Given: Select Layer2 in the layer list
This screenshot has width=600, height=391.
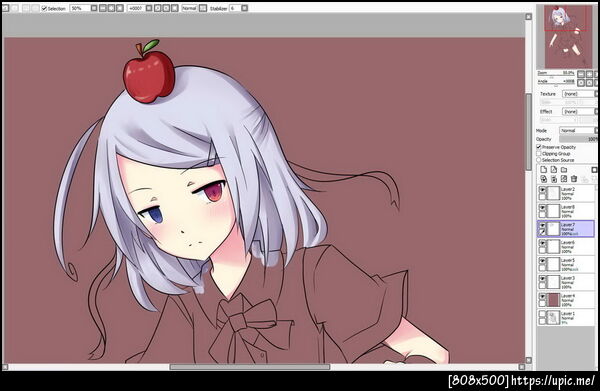Looking at the screenshot, I should click(566, 193).
